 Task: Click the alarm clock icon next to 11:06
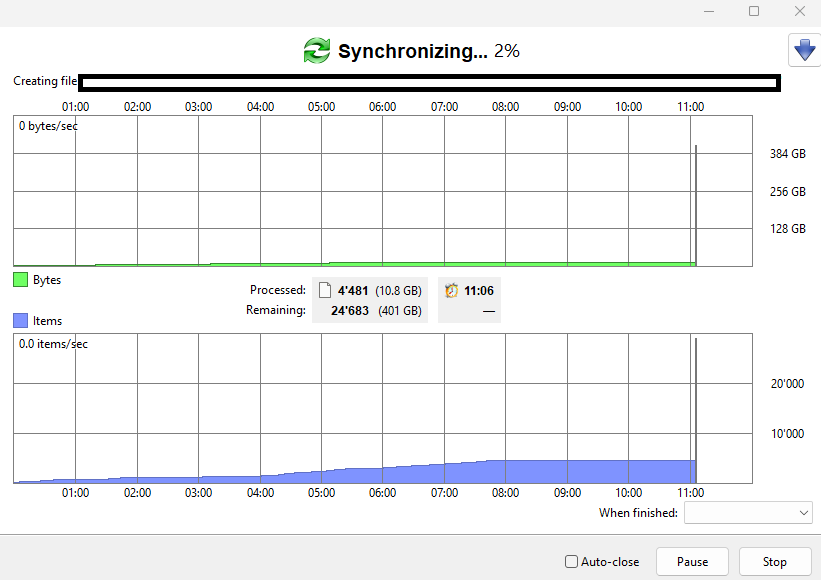[x=451, y=290]
